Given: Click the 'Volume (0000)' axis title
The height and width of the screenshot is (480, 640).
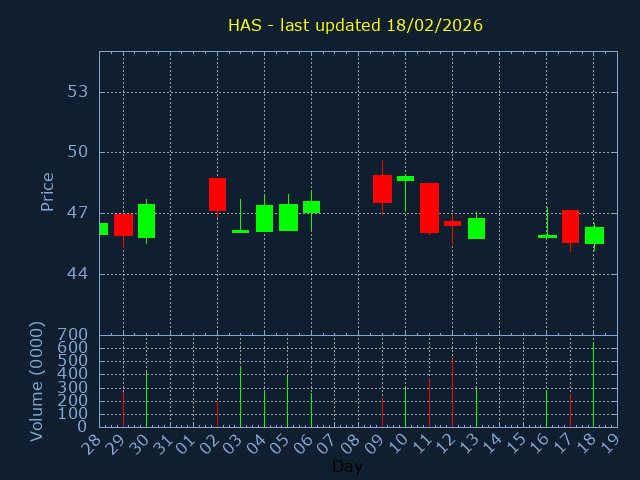Looking at the screenshot, I should click(x=37, y=382).
